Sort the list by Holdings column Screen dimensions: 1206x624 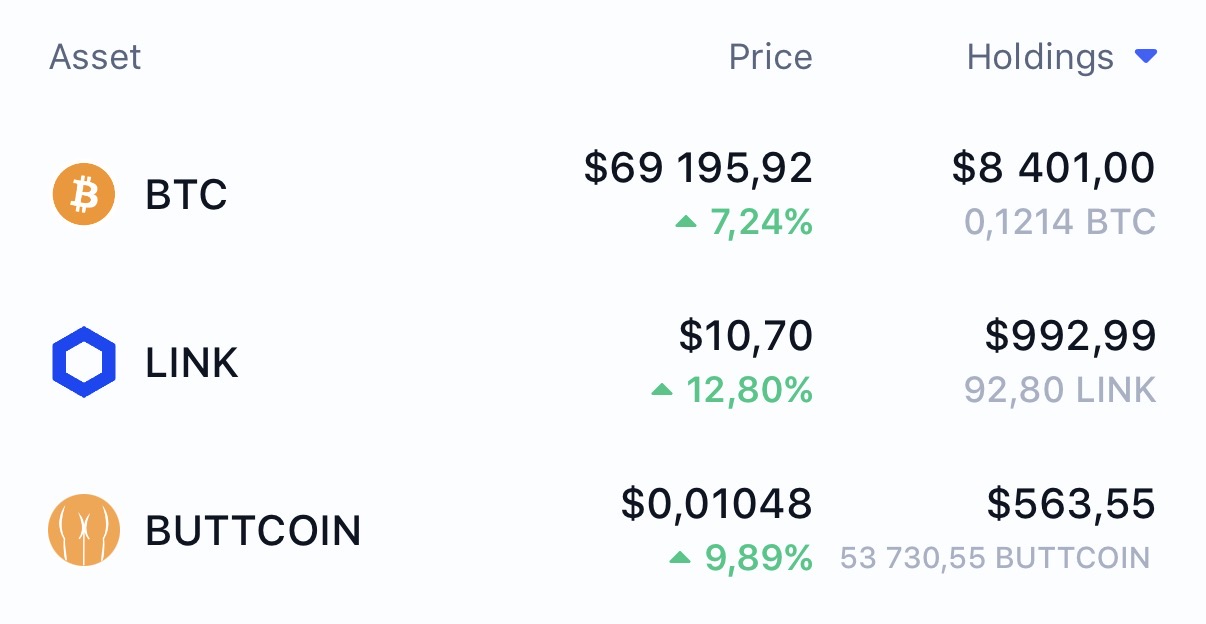tap(1040, 57)
